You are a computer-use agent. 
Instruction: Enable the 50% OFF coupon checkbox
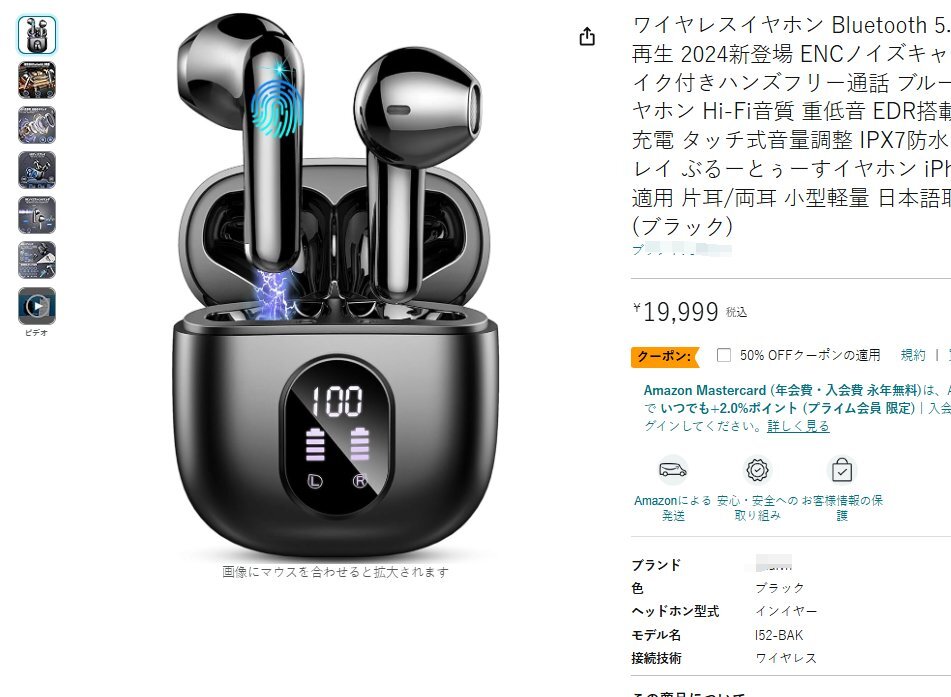pos(724,355)
